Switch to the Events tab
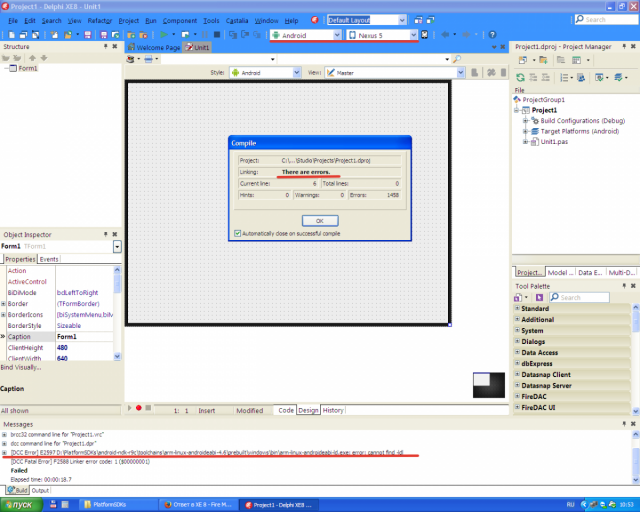The image size is (640, 512). [49, 259]
